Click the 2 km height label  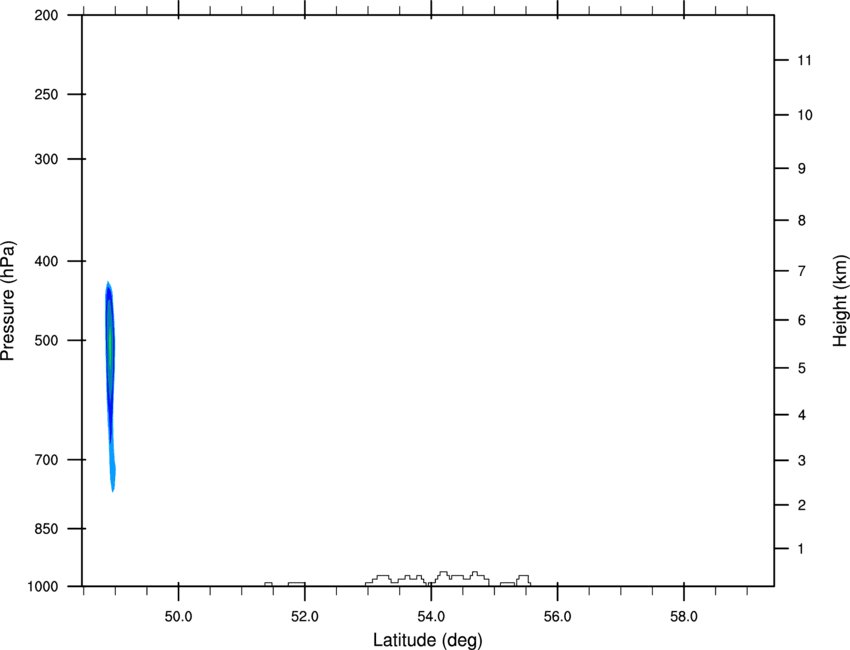tap(802, 505)
